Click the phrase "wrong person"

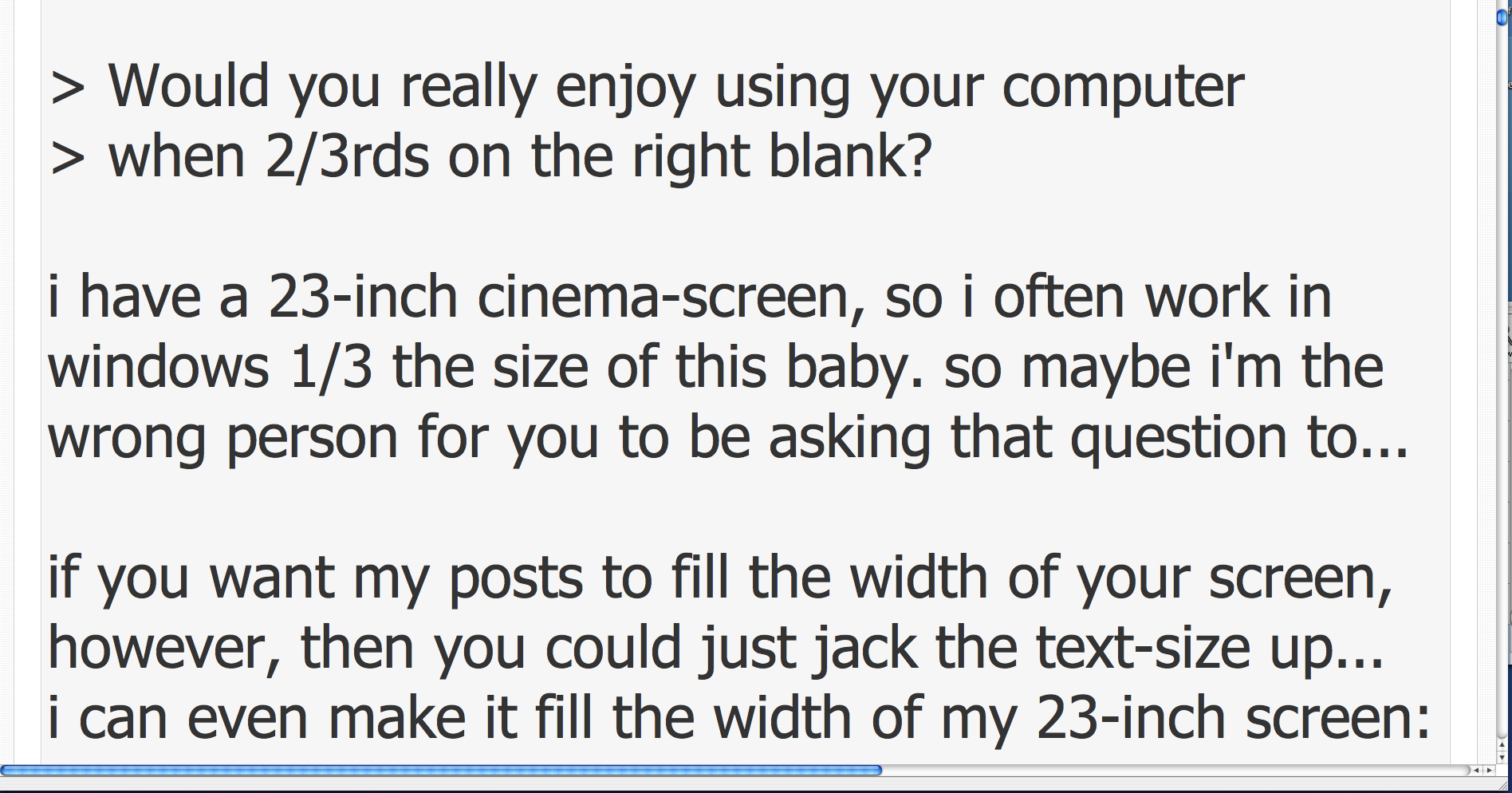222,438
